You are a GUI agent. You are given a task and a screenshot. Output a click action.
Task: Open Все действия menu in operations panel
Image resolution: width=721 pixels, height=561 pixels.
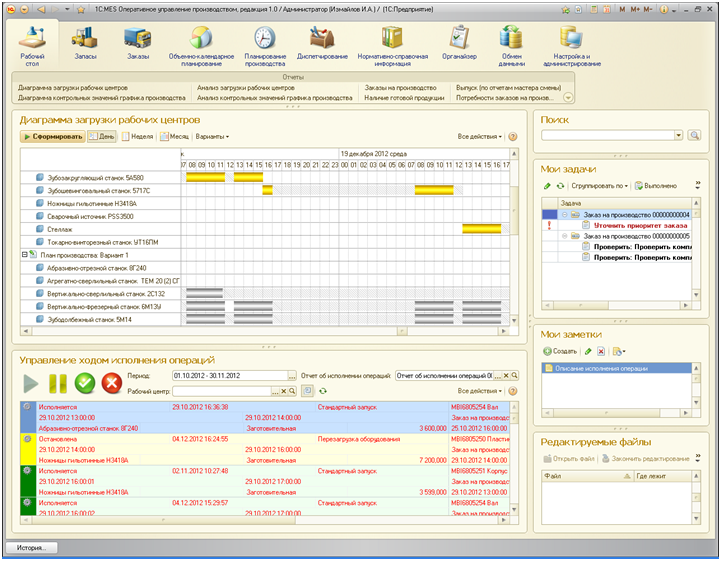(480, 391)
